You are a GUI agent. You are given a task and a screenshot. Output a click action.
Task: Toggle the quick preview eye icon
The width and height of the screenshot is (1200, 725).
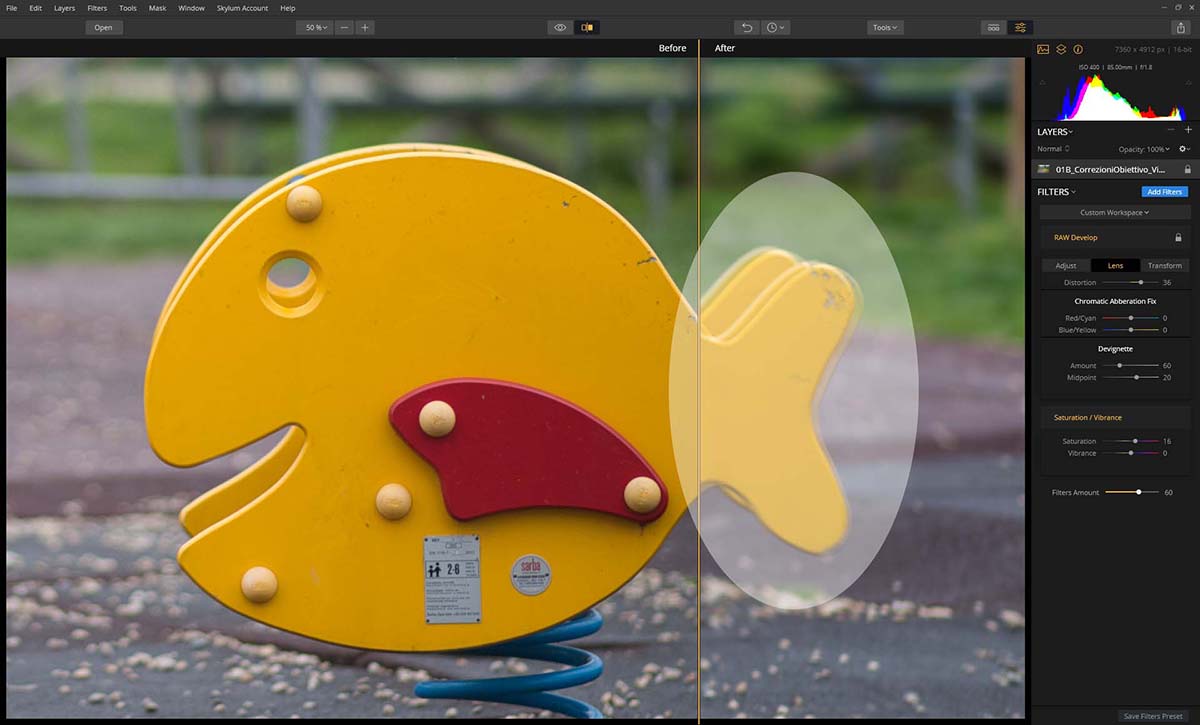(560, 27)
